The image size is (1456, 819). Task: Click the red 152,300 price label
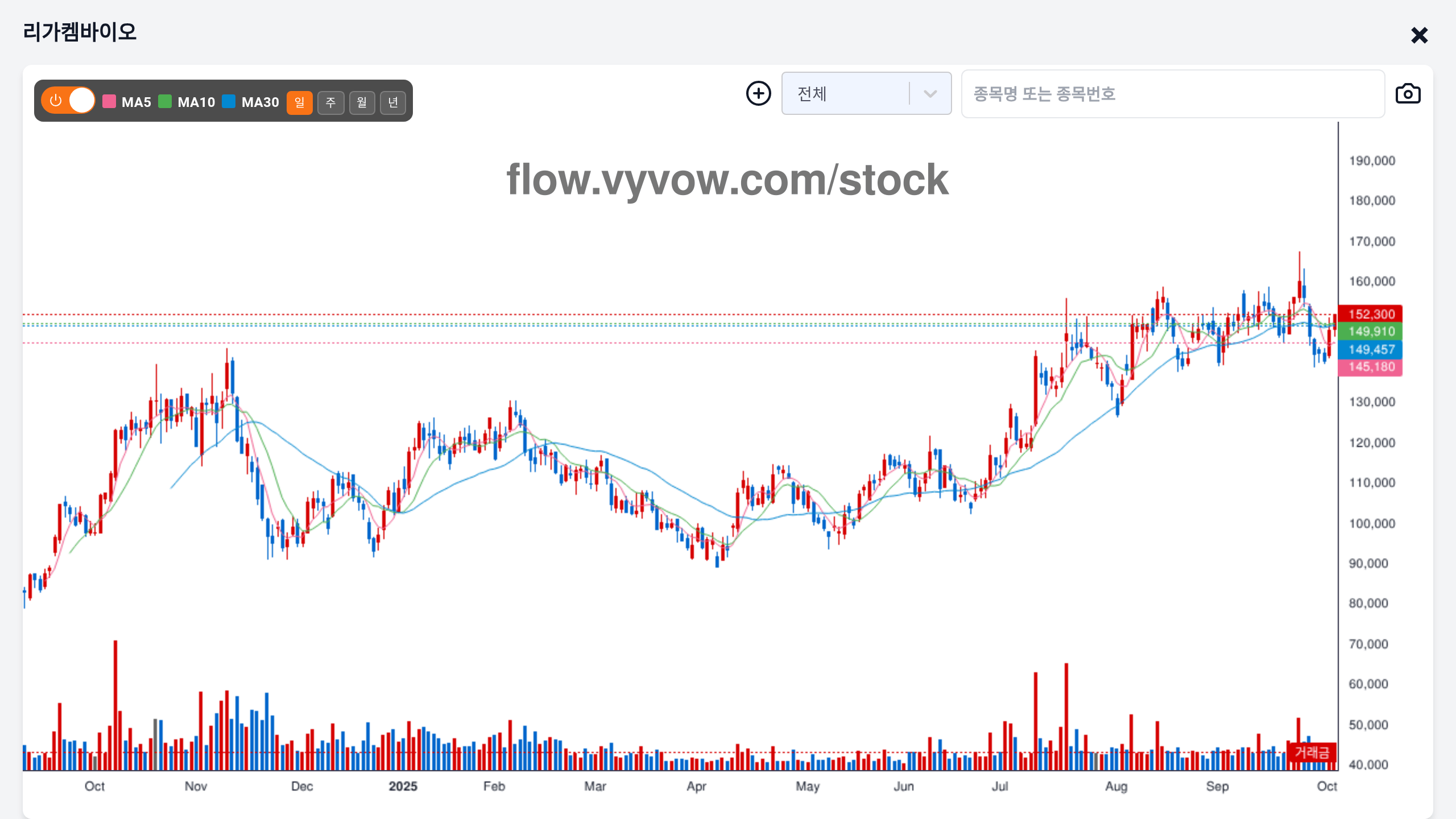(1370, 314)
